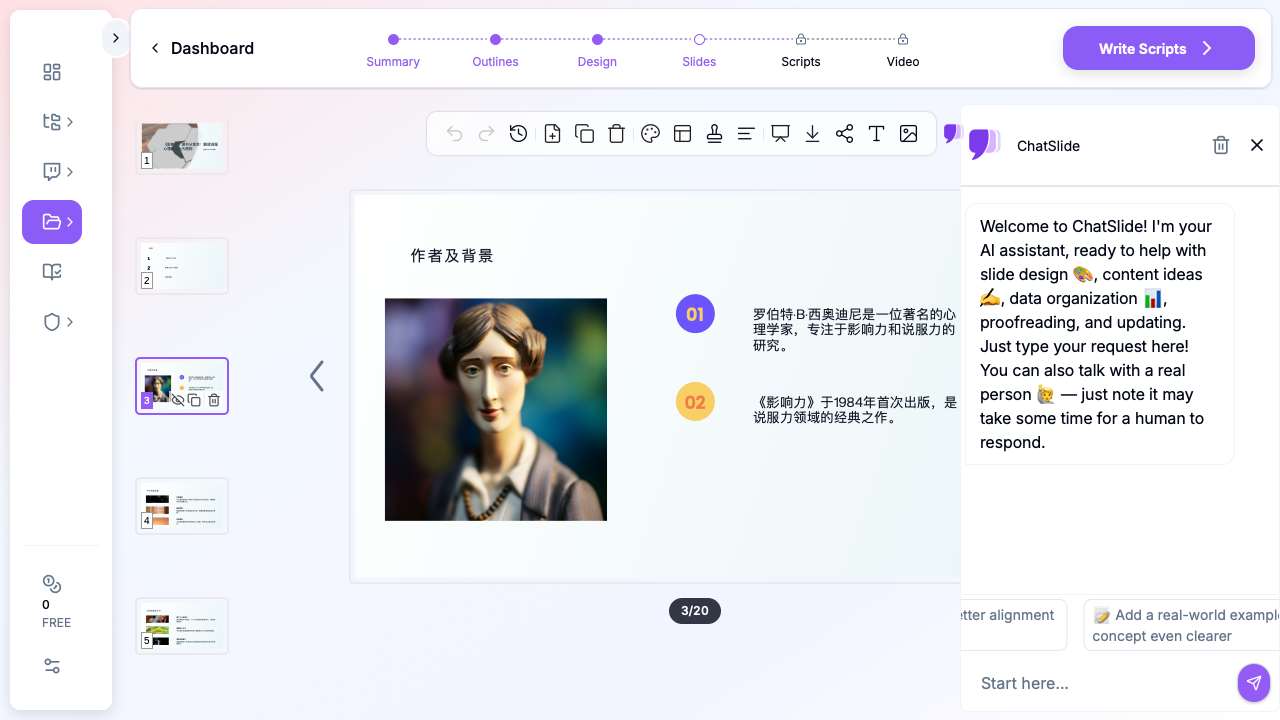
Task: Expand the left sidebar with arrow toggle
Action: [116, 38]
